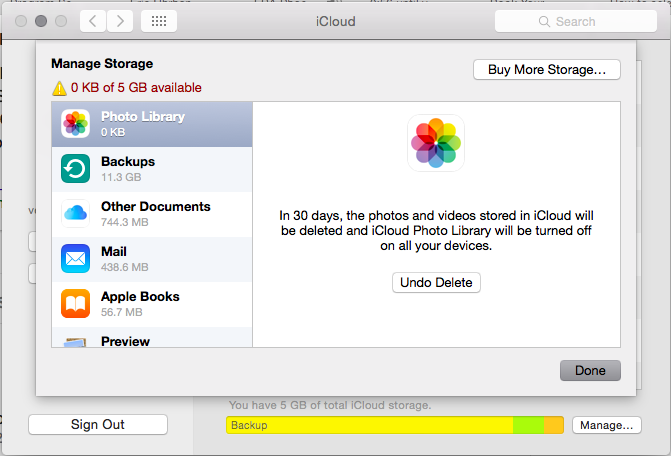This screenshot has width=671, height=456.
Task: Click Buy More Storage button
Action: pyautogui.click(x=546, y=69)
